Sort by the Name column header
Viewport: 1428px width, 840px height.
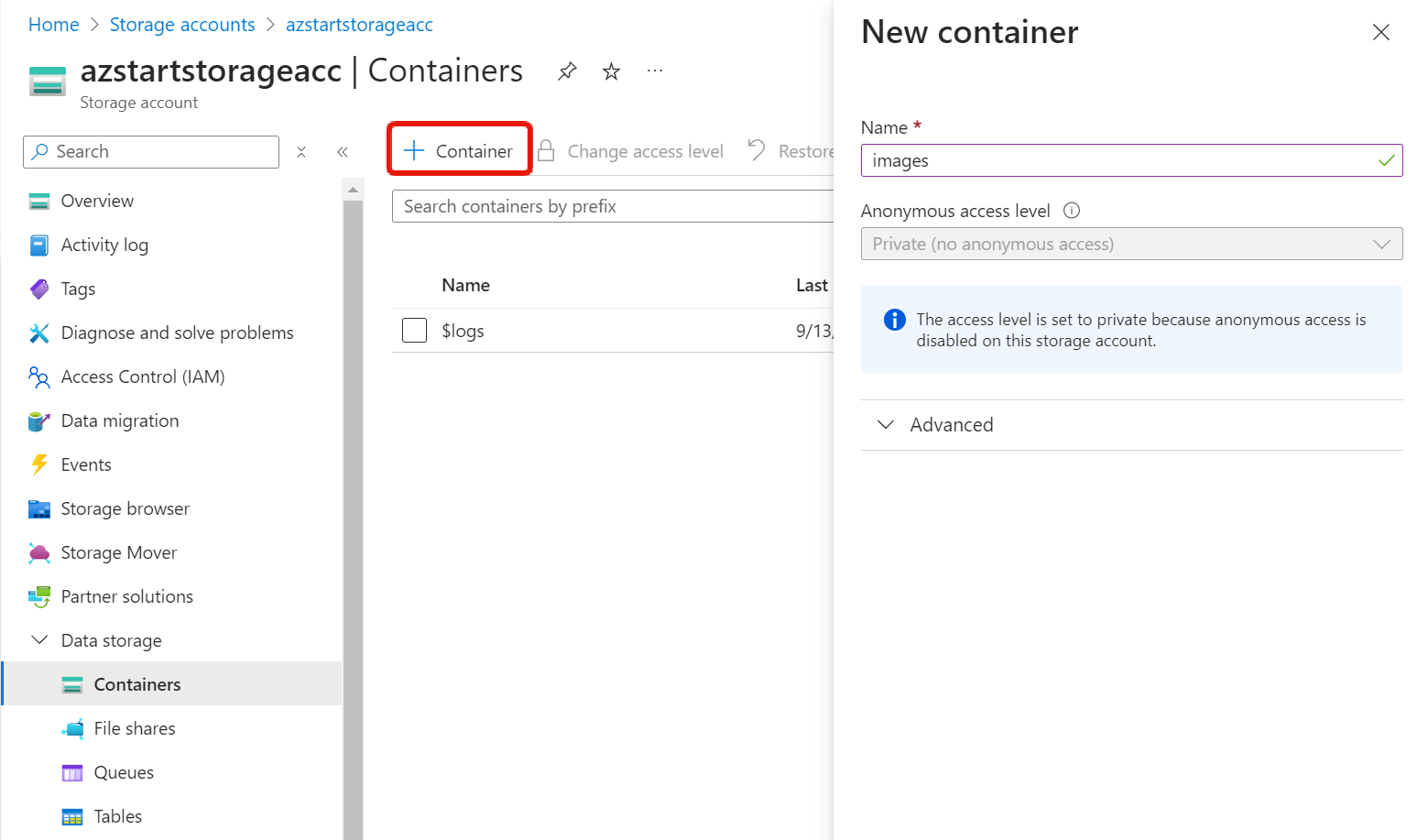tap(465, 286)
